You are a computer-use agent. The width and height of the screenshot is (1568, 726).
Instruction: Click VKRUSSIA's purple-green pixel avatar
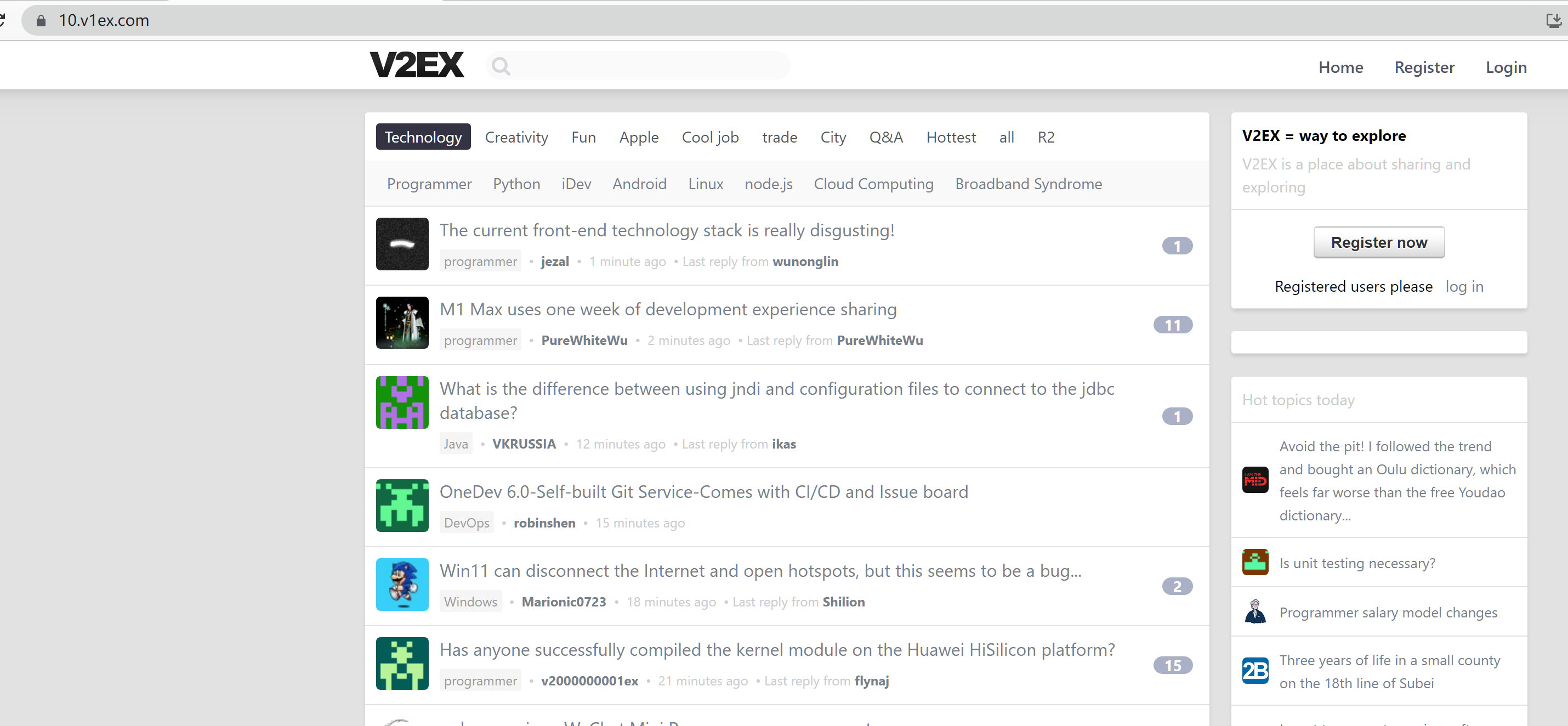coord(402,402)
